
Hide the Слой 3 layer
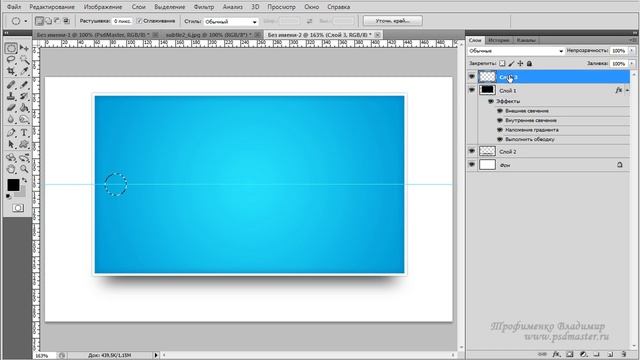472,77
